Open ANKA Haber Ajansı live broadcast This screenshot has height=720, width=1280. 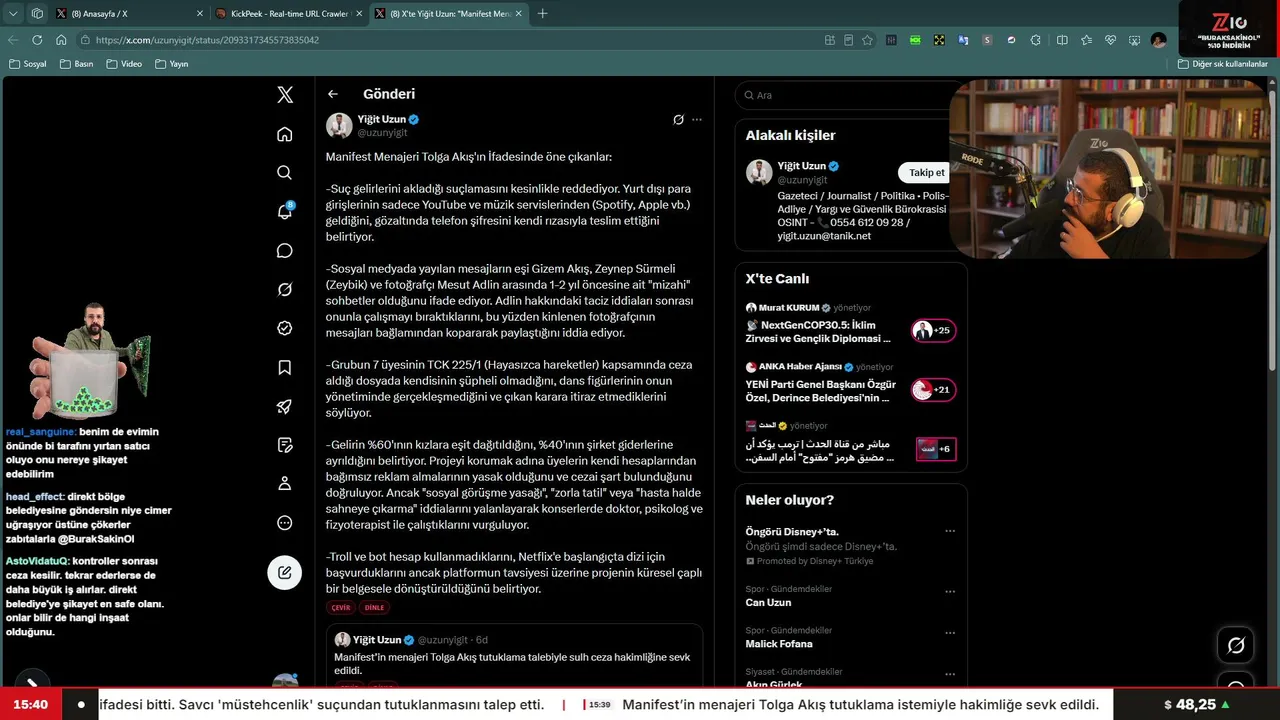(823, 391)
